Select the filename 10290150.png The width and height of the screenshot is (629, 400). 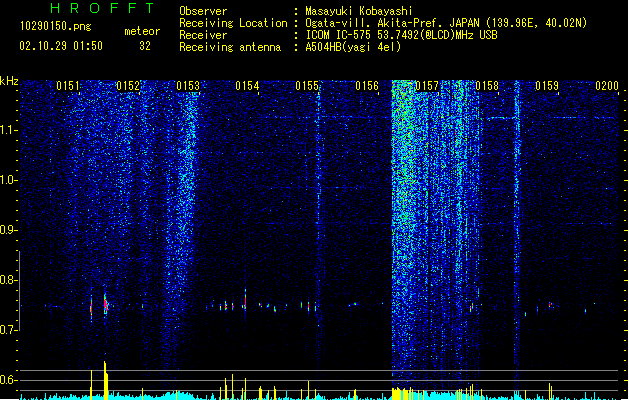56,26
